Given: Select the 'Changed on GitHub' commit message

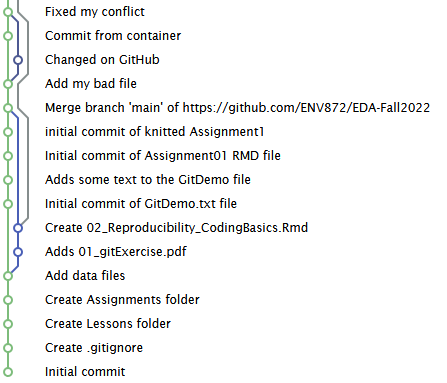Looking at the screenshot, I should [x=102, y=60].
